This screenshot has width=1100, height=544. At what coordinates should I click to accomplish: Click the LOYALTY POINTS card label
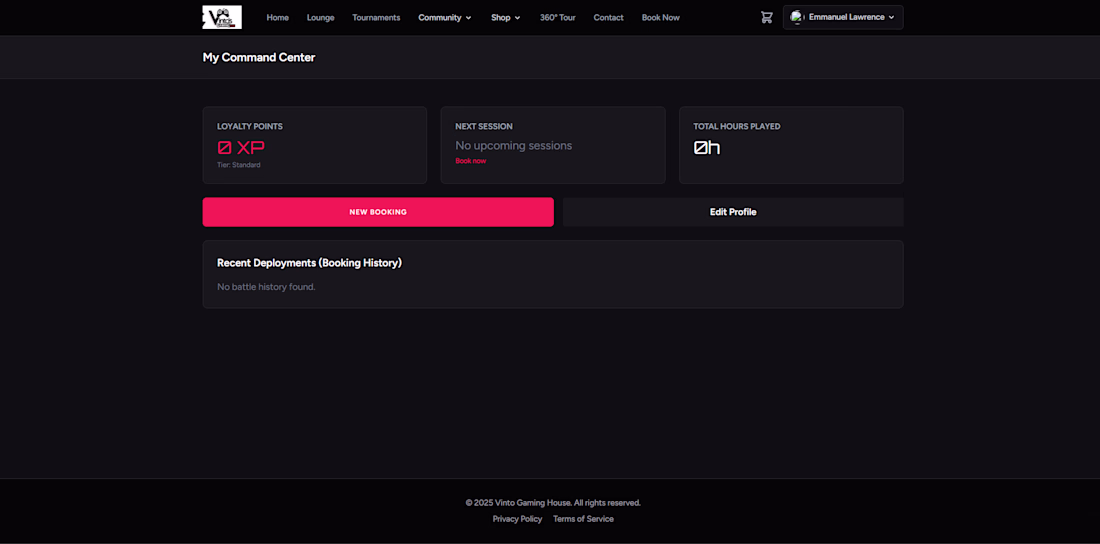point(250,126)
